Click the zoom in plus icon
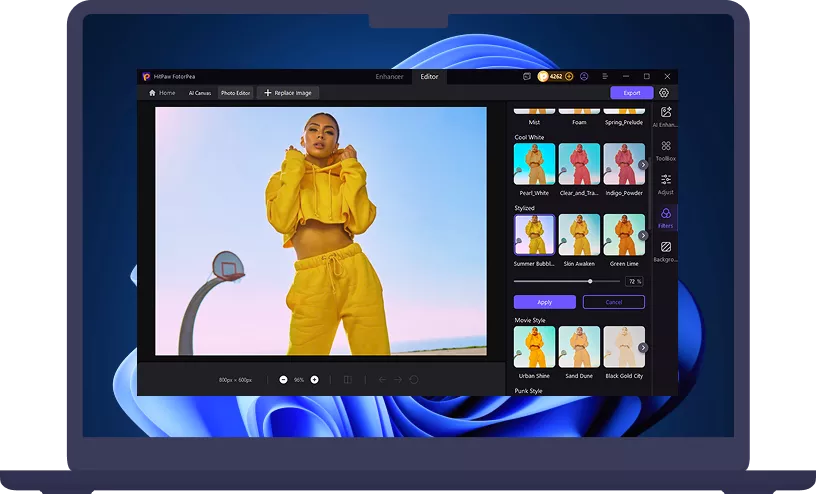This screenshot has width=816, height=494. point(315,380)
